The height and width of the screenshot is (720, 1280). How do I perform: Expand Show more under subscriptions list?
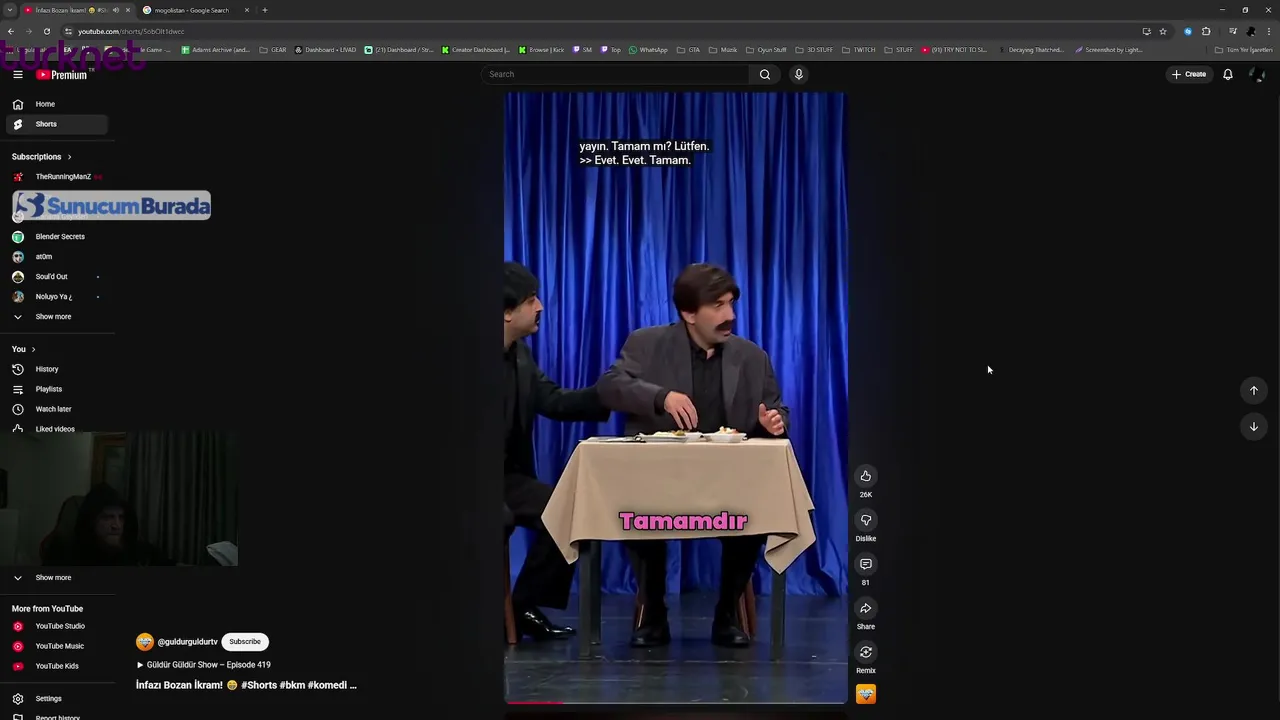(56, 317)
